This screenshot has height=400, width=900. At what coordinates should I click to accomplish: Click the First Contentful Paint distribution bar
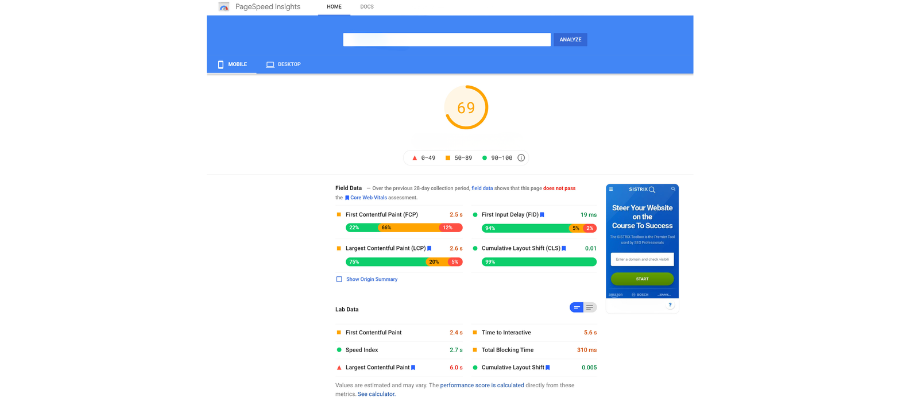(404, 228)
